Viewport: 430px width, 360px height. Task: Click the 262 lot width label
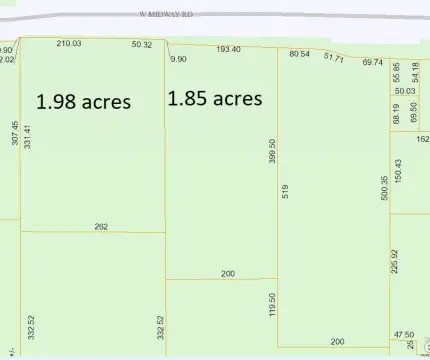pyautogui.click(x=101, y=227)
